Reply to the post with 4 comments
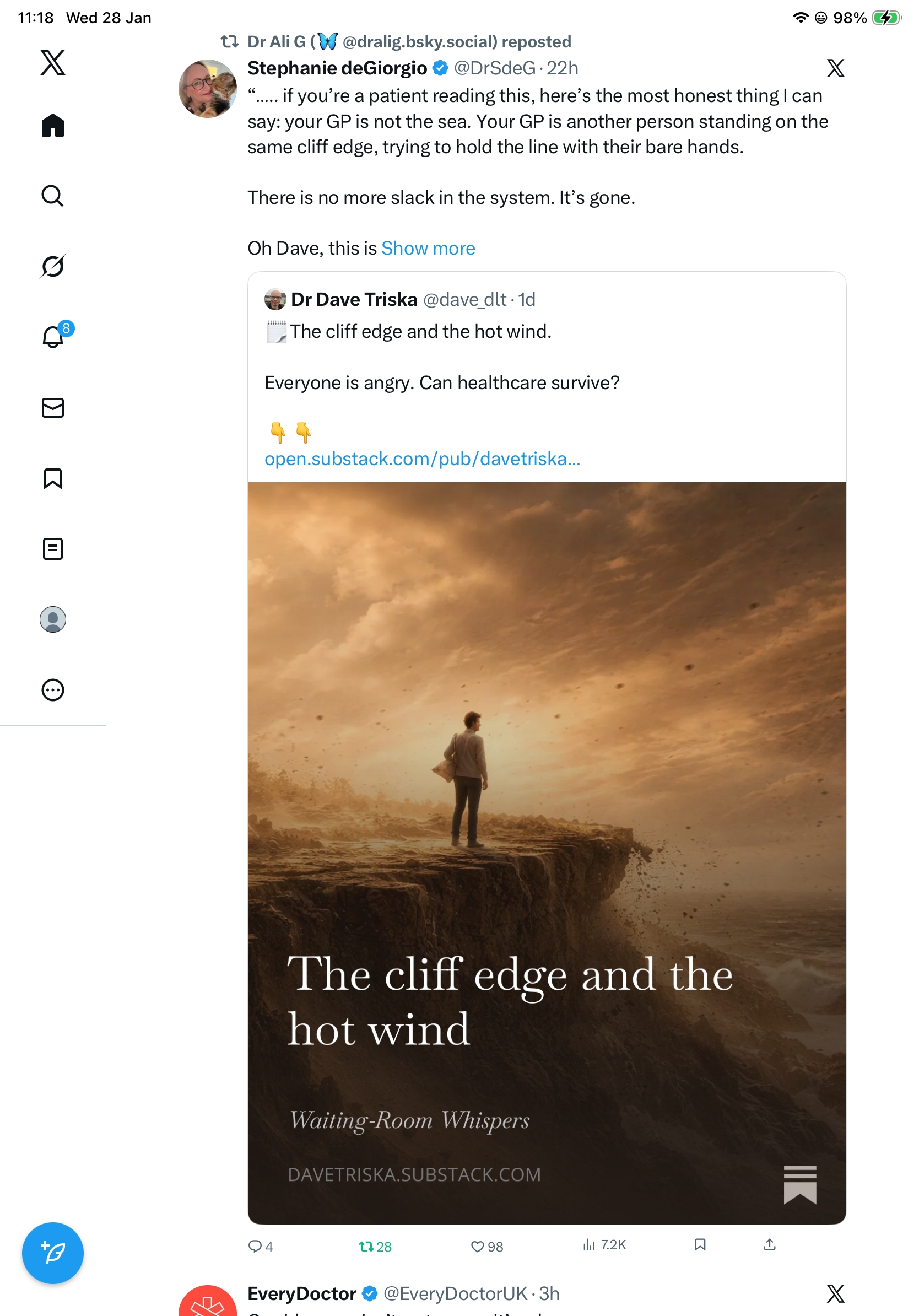 tap(260, 1246)
